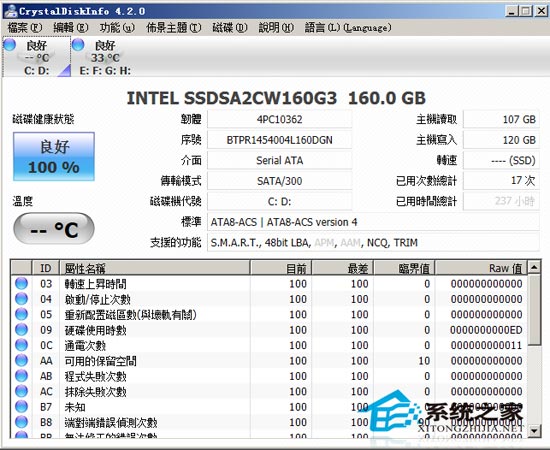Click the 屬性名稱 column header
Image resolution: width=550 pixels, height=450 pixels.
tap(155, 268)
